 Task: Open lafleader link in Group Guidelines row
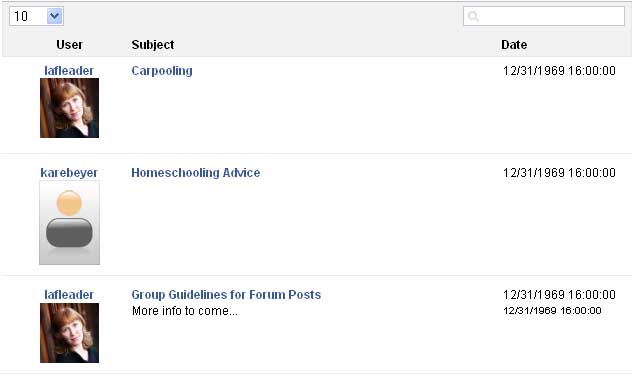coord(69,295)
